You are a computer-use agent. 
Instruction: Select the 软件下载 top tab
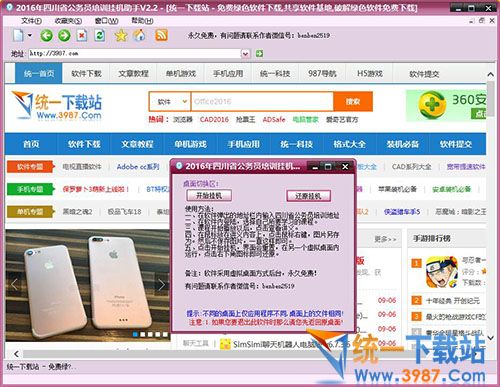[x=86, y=73]
